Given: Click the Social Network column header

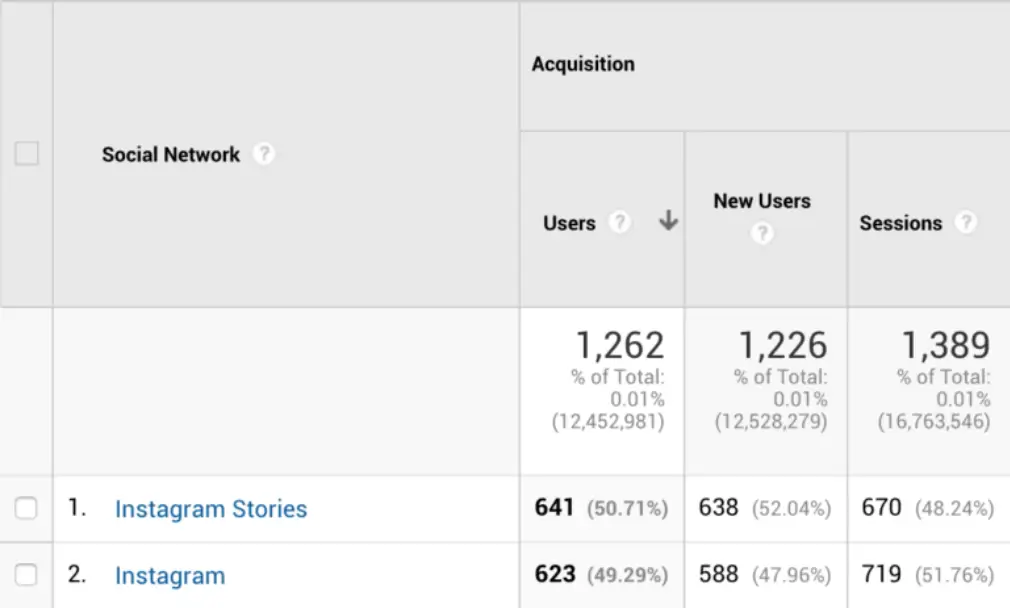Looking at the screenshot, I should pyautogui.click(x=171, y=155).
